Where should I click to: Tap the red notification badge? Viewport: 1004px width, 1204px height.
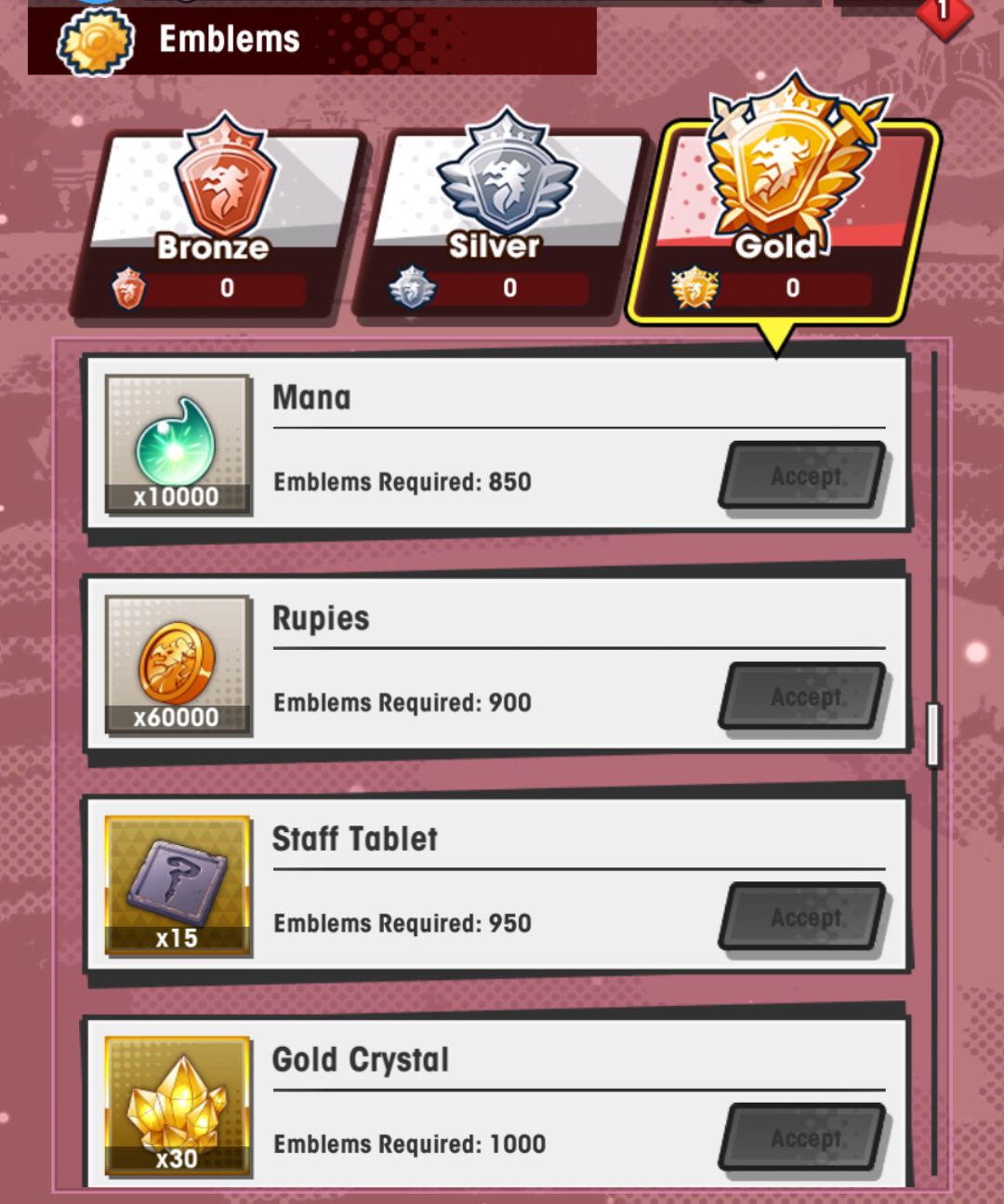[x=944, y=13]
